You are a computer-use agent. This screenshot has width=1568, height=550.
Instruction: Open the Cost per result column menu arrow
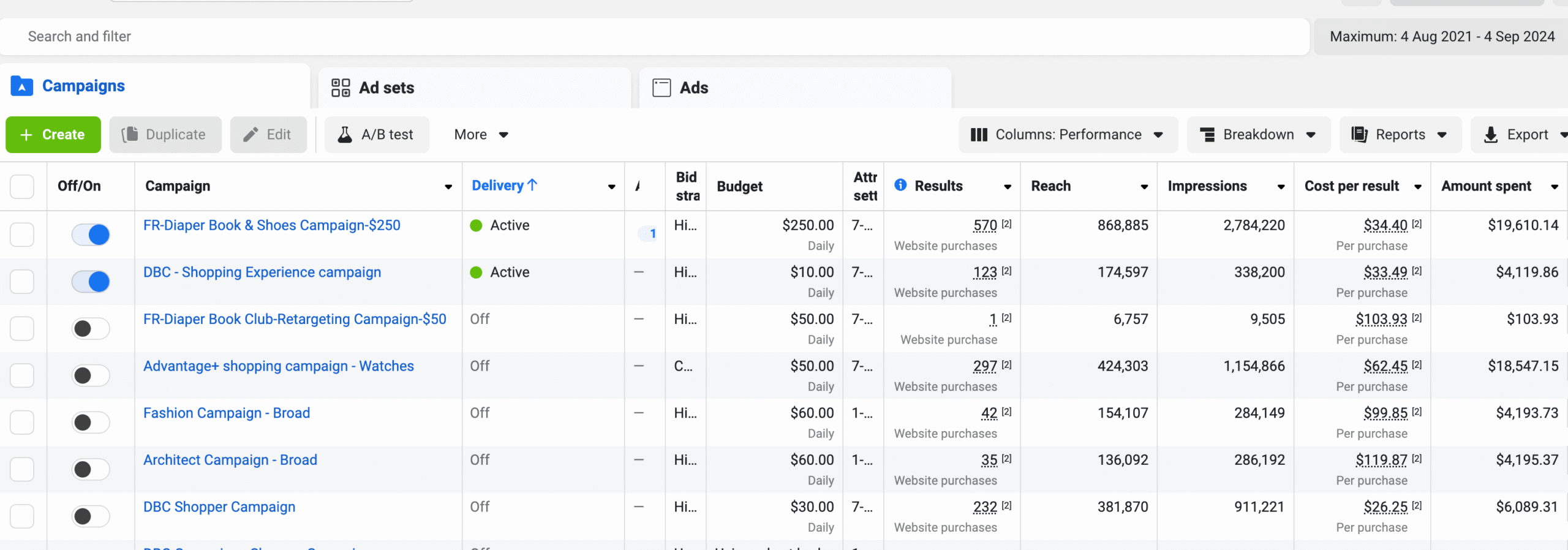tap(1417, 187)
